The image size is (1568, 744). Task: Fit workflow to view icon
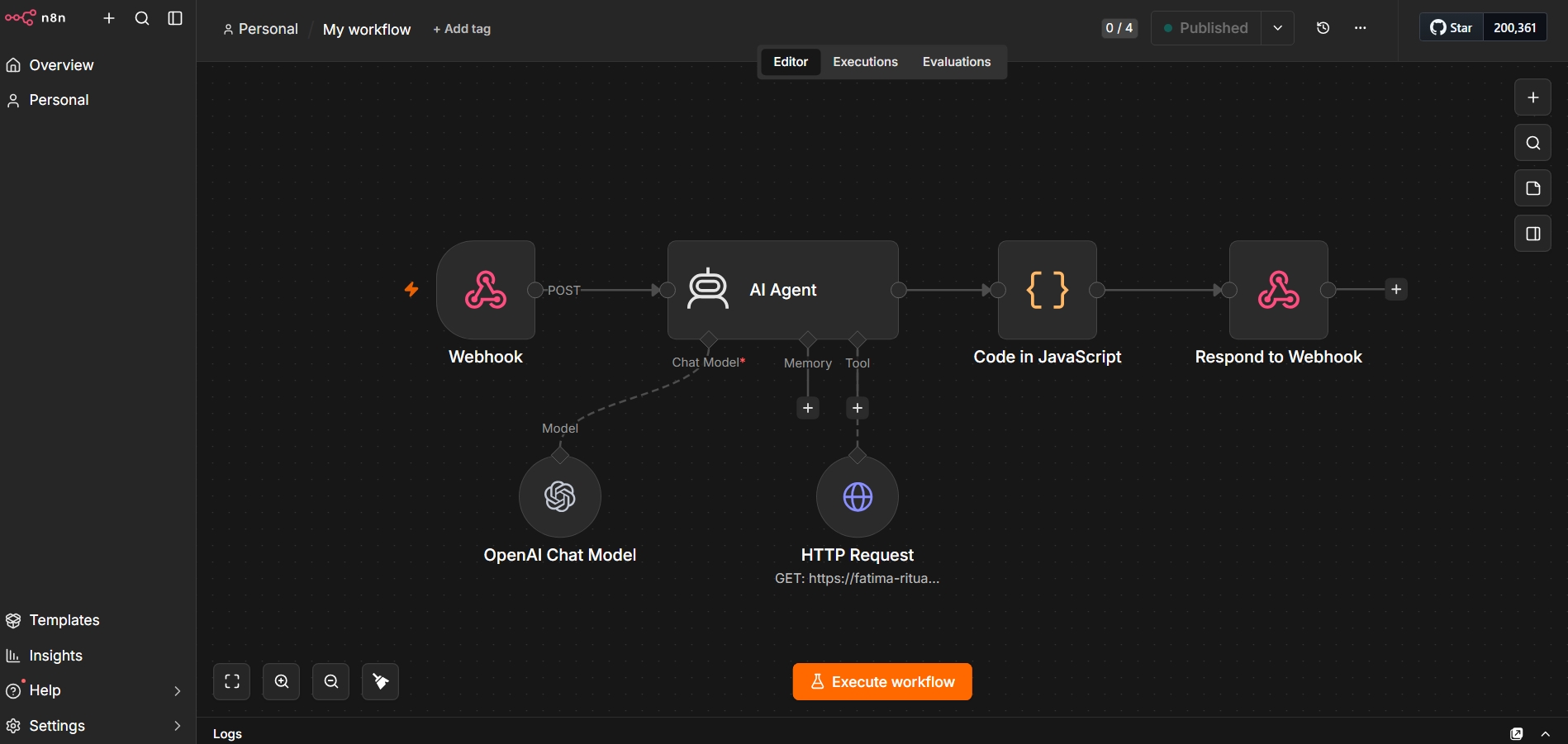point(232,681)
